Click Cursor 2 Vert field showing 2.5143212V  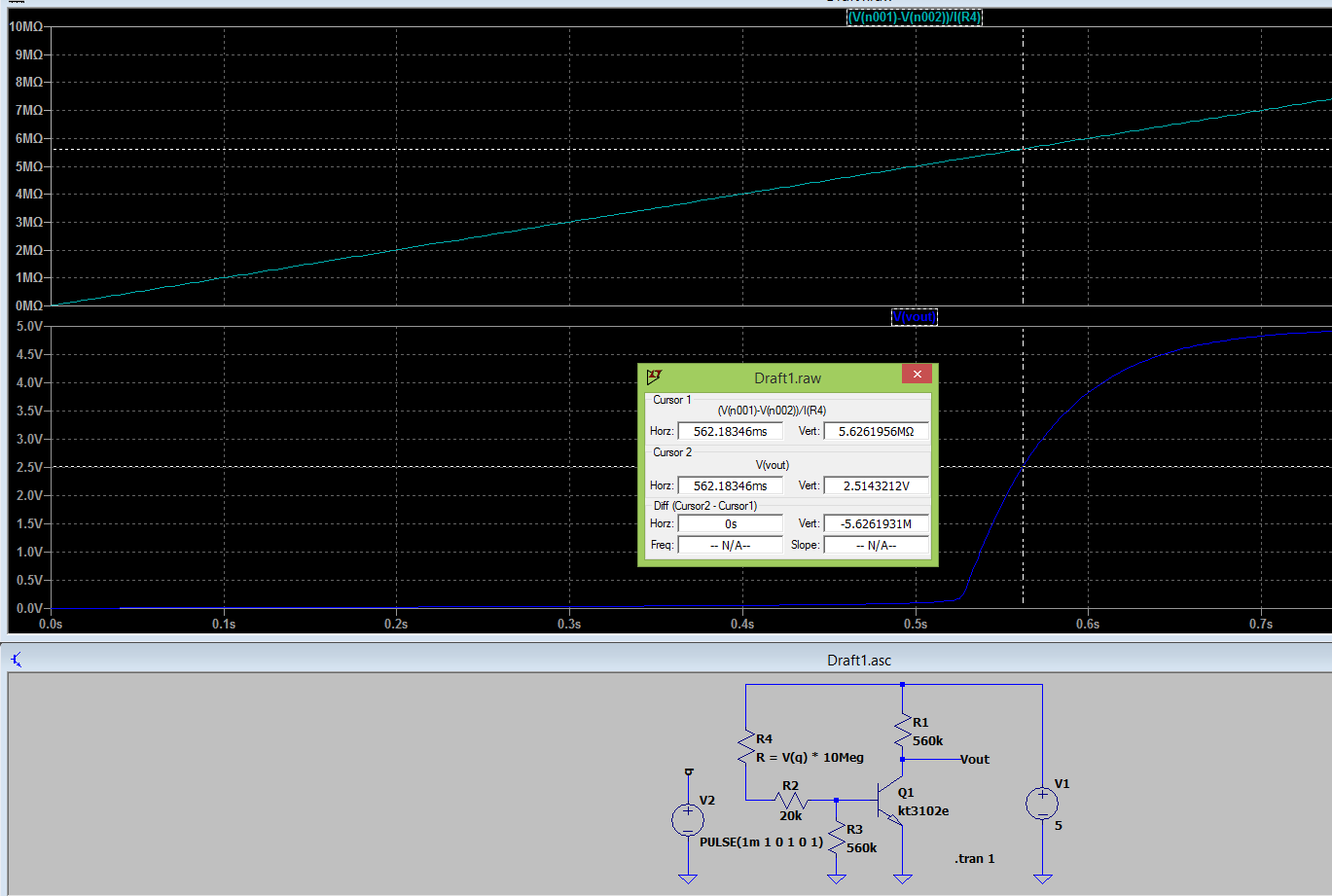click(876, 485)
